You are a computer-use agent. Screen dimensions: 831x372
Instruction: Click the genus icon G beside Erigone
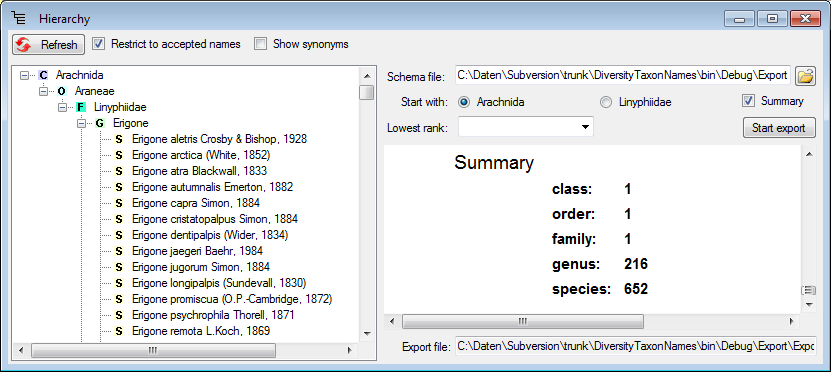click(x=100, y=123)
